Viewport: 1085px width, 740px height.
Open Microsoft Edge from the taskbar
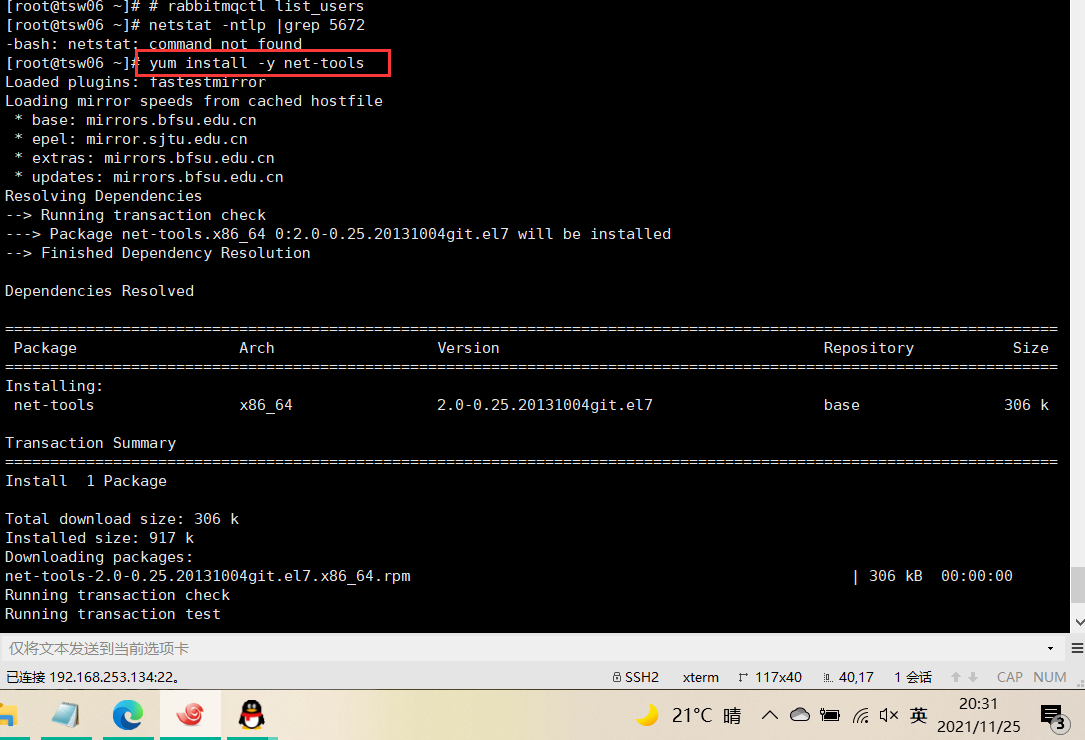[128, 714]
